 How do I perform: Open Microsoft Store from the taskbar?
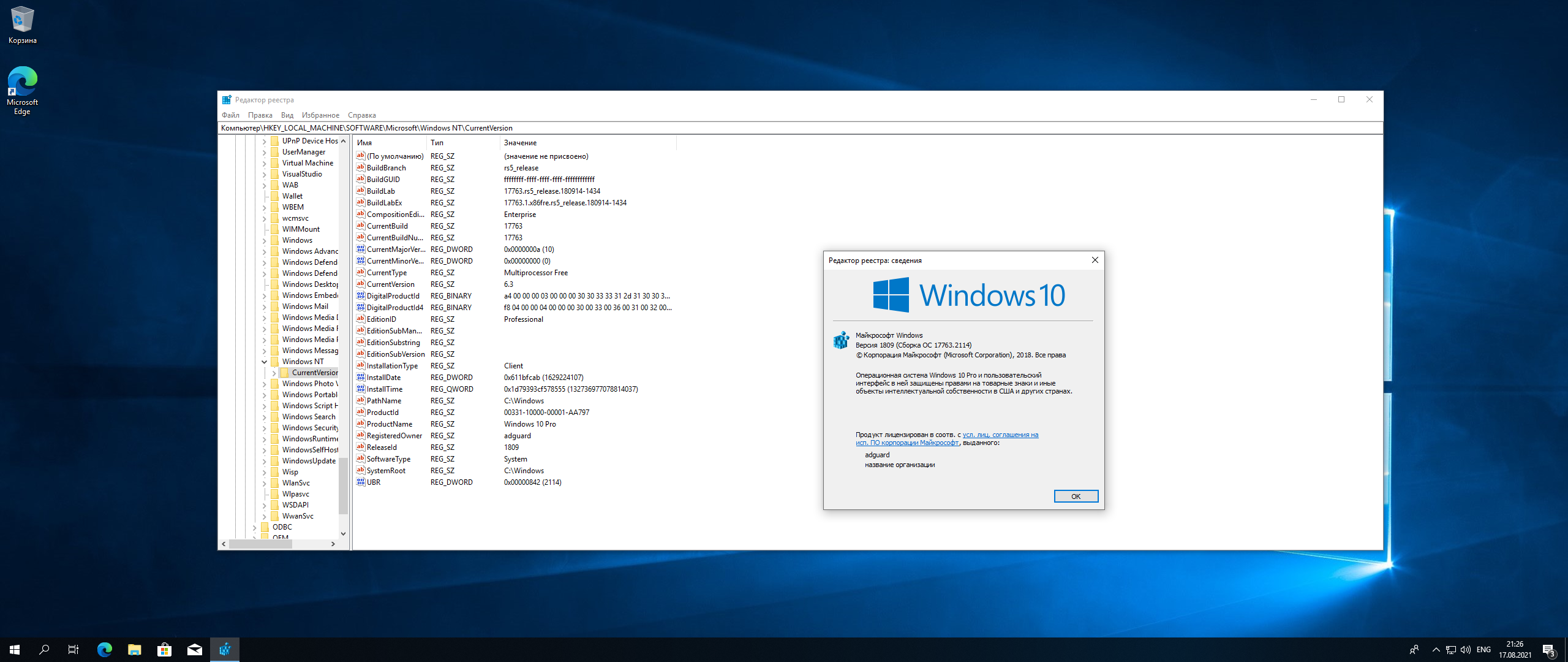click(164, 649)
